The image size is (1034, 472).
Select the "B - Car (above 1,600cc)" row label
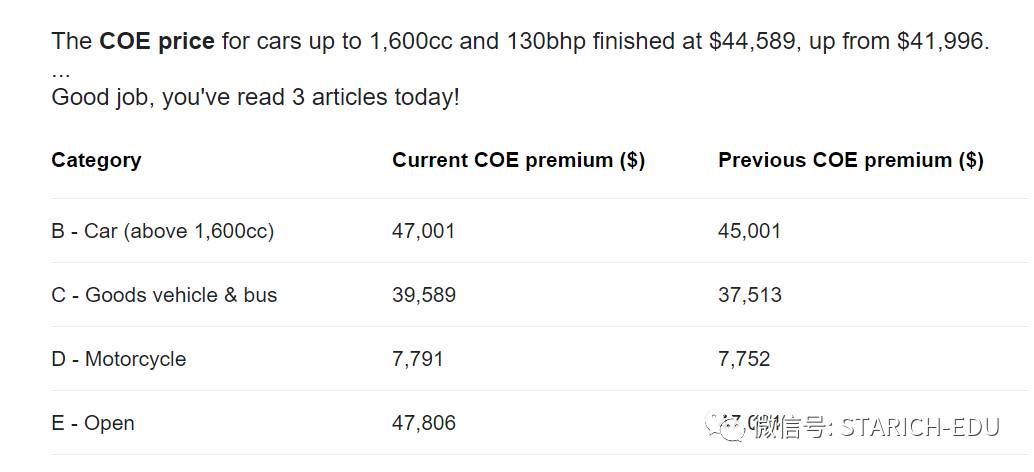tap(162, 231)
